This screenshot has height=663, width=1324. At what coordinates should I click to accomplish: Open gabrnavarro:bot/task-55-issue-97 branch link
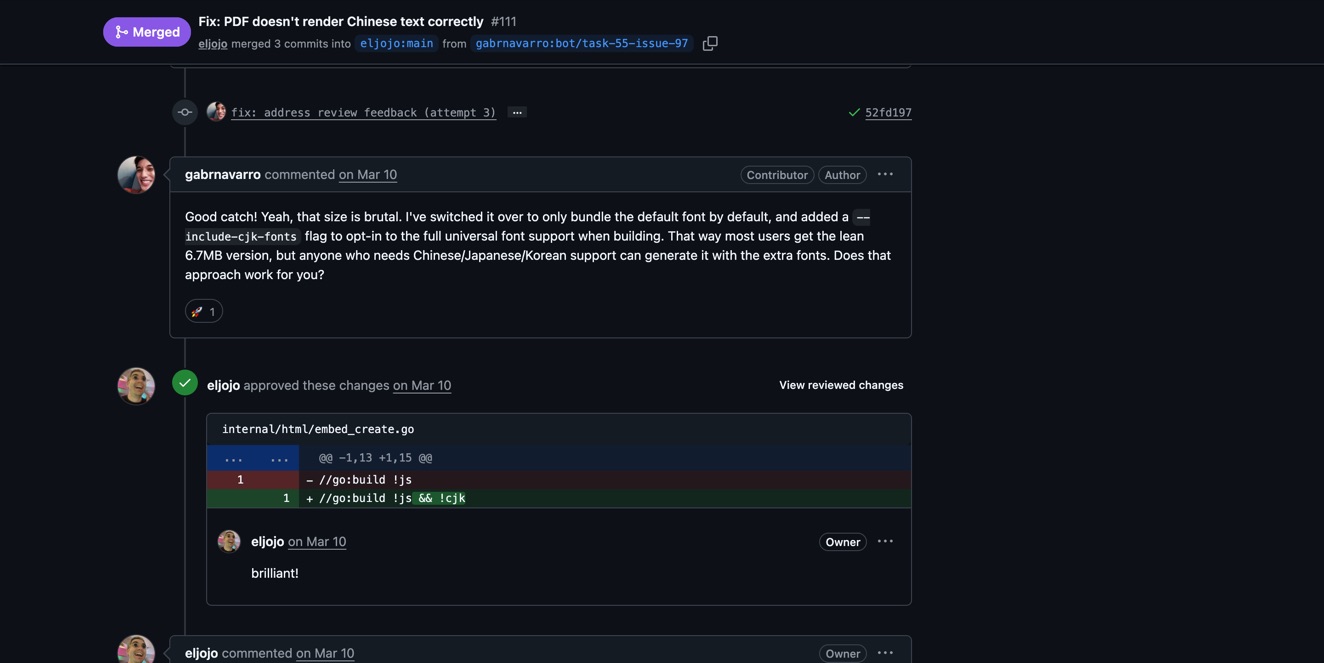pyautogui.click(x=582, y=44)
